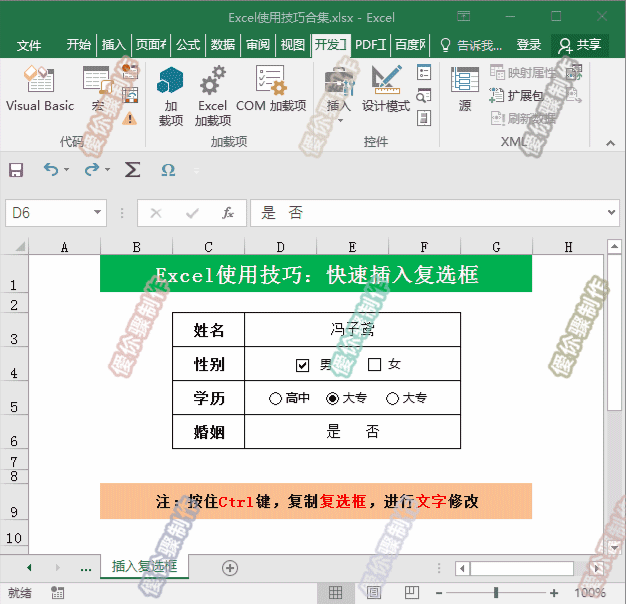Click the XML Import icon
This screenshot has width=626, height=604.
574,72
